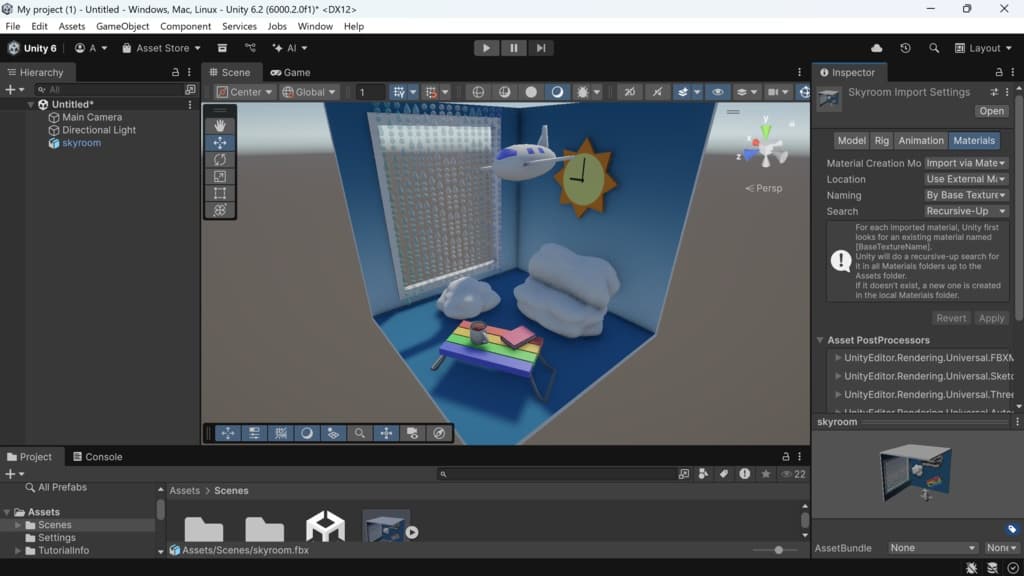Lock the Inspector panel
Viewport: 1024px width, 576px height.
click(x=998, y=72)
